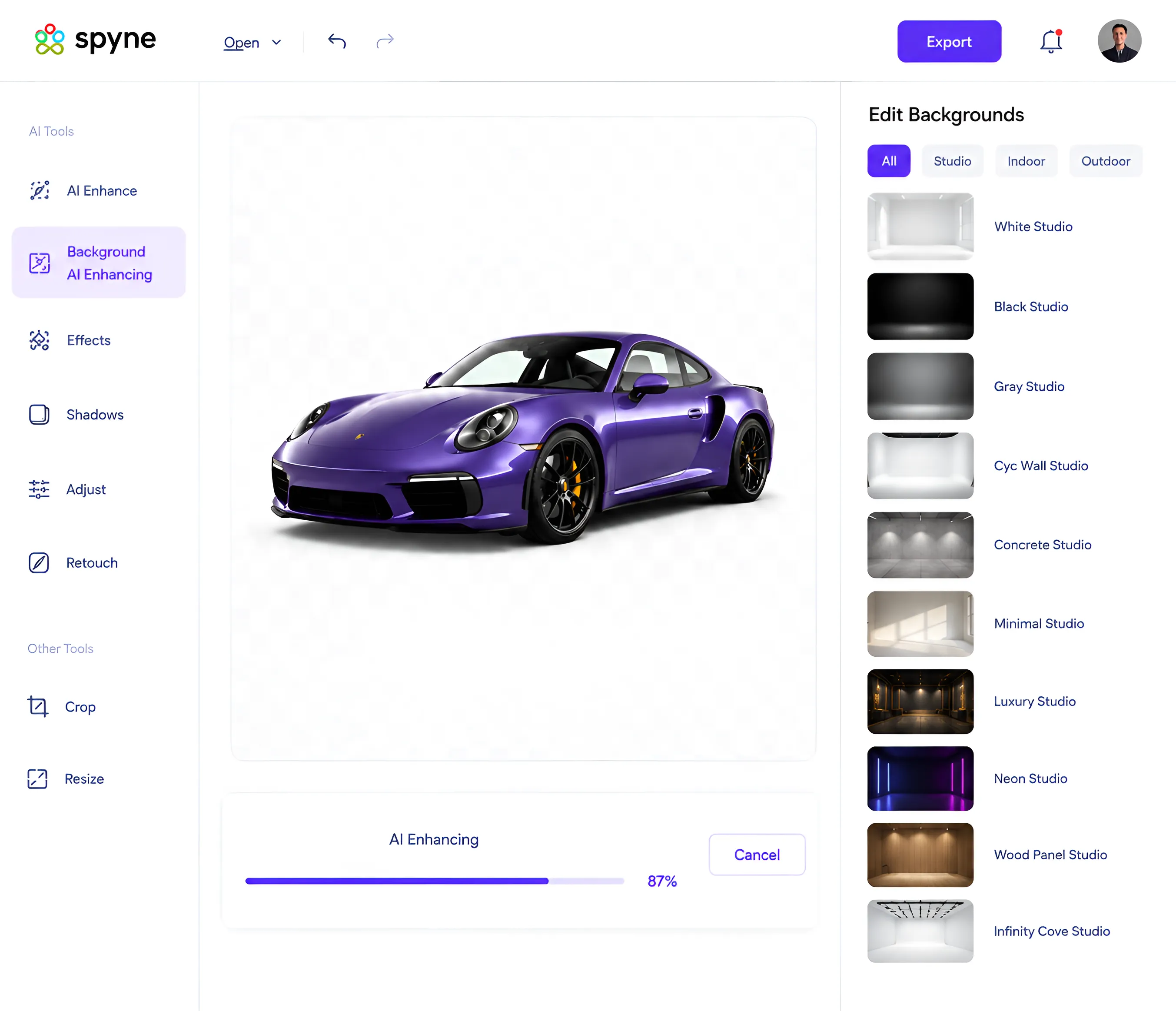Choose White Studio thumbnail
1176x1011 pixels.
(x=920, y=226)
